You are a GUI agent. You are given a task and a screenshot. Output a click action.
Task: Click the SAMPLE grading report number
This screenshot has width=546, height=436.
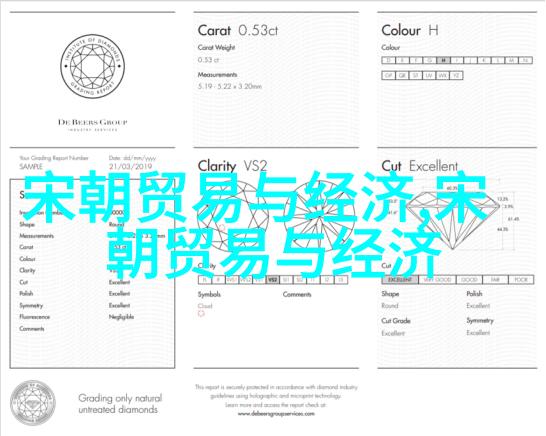coord(31,167)
